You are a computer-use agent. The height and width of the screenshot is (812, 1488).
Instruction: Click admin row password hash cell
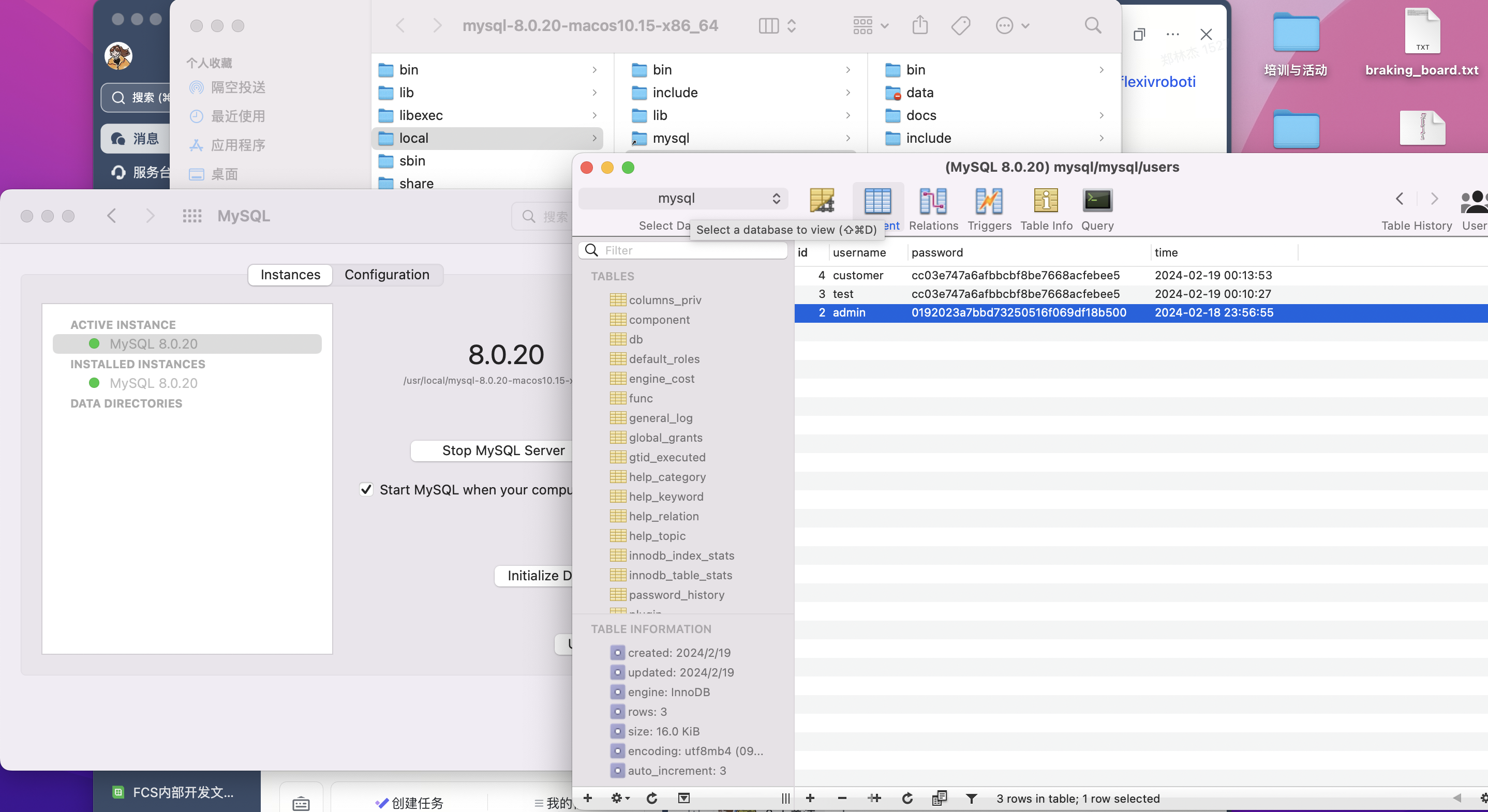(x=1018, y=312)
